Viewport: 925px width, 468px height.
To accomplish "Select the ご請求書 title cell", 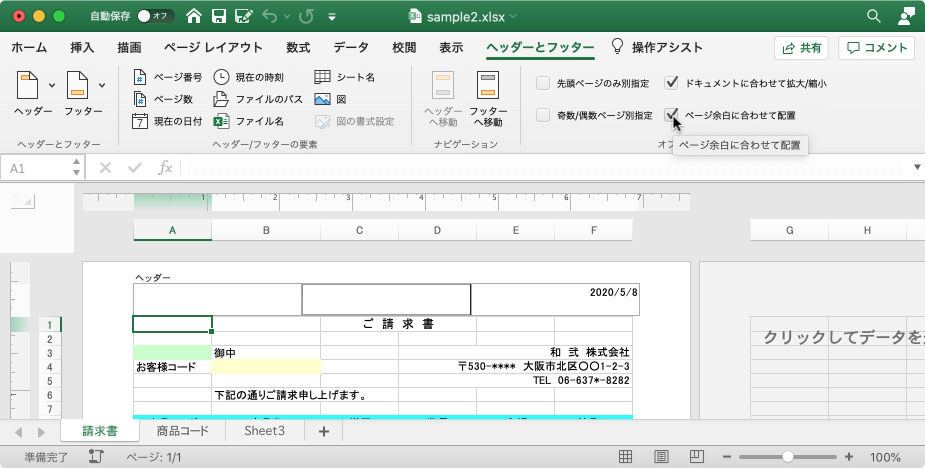I will coord(398,324).
